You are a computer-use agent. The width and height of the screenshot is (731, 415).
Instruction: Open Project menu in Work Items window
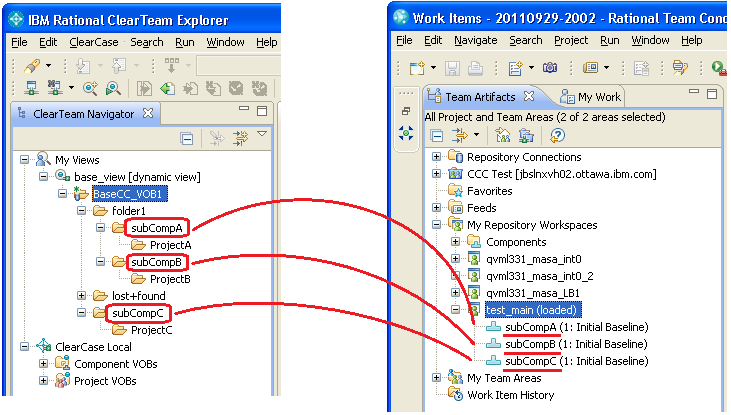(x=571, y=41)
